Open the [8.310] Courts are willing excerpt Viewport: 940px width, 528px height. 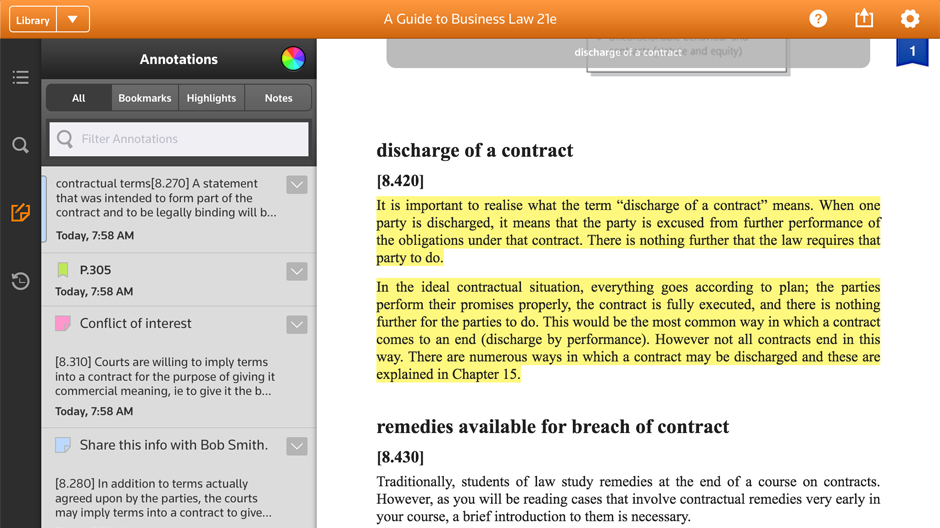(x=165, y=376)
